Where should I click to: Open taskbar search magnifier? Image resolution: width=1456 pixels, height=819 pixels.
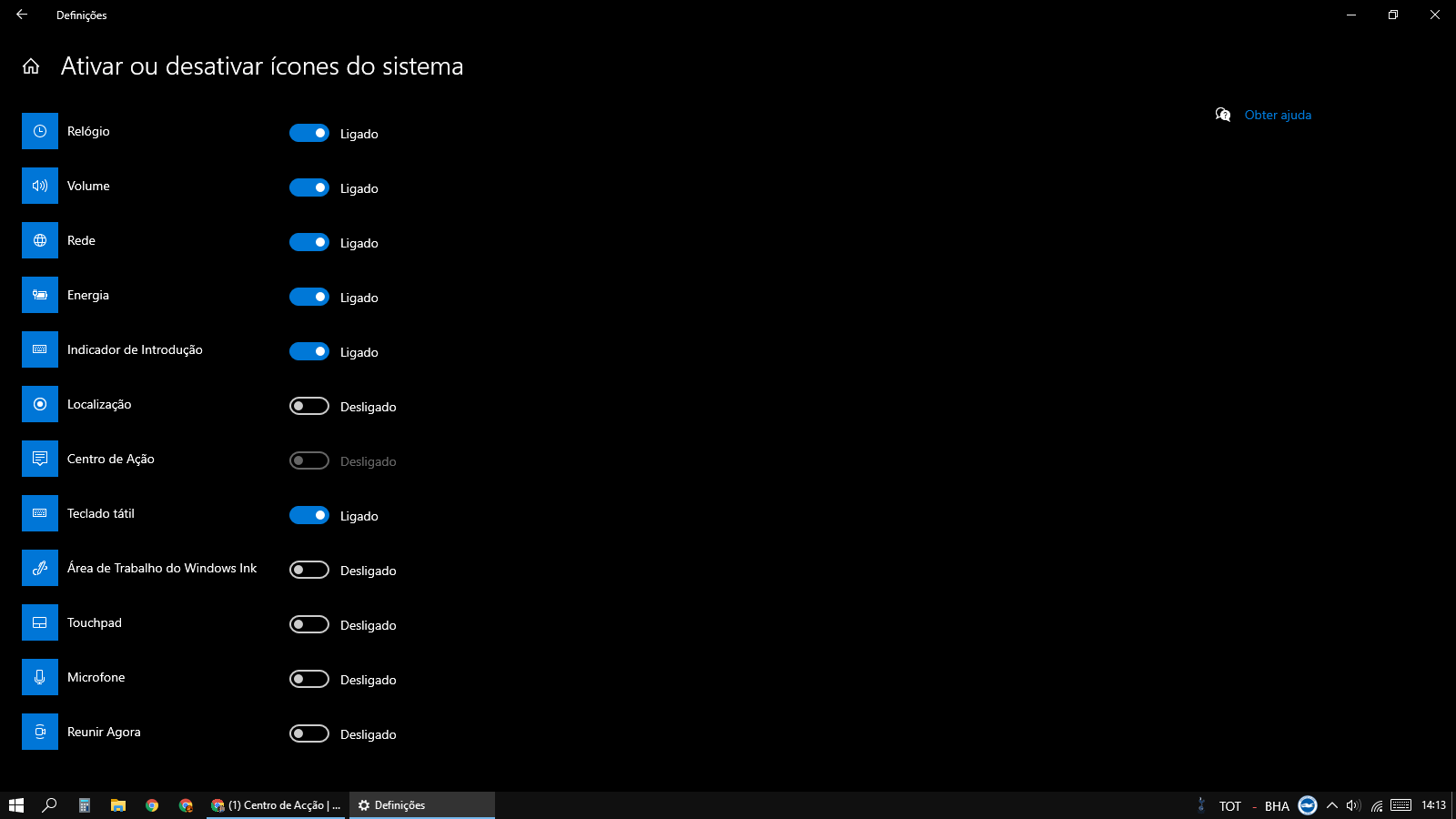coord(50,805)
